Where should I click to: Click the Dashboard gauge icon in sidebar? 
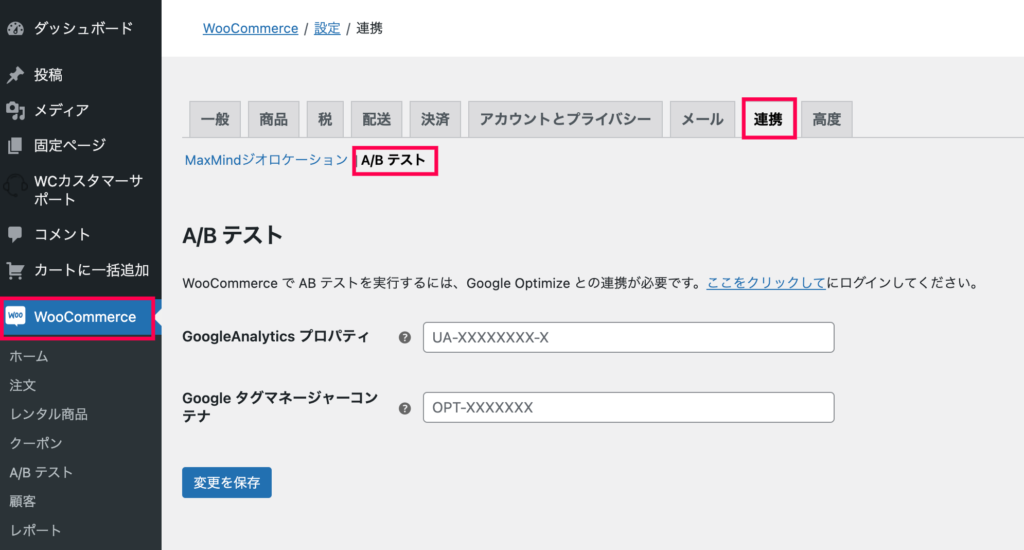(15, 29)
